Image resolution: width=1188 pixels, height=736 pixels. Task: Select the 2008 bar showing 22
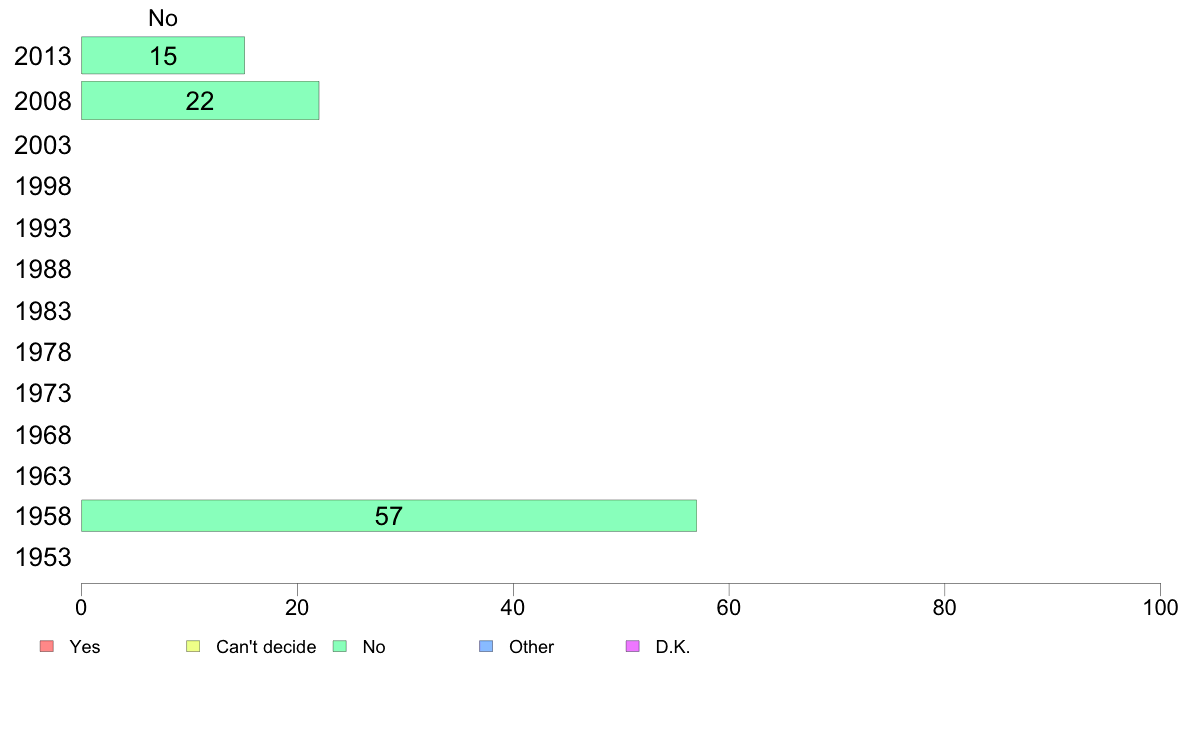200,100
